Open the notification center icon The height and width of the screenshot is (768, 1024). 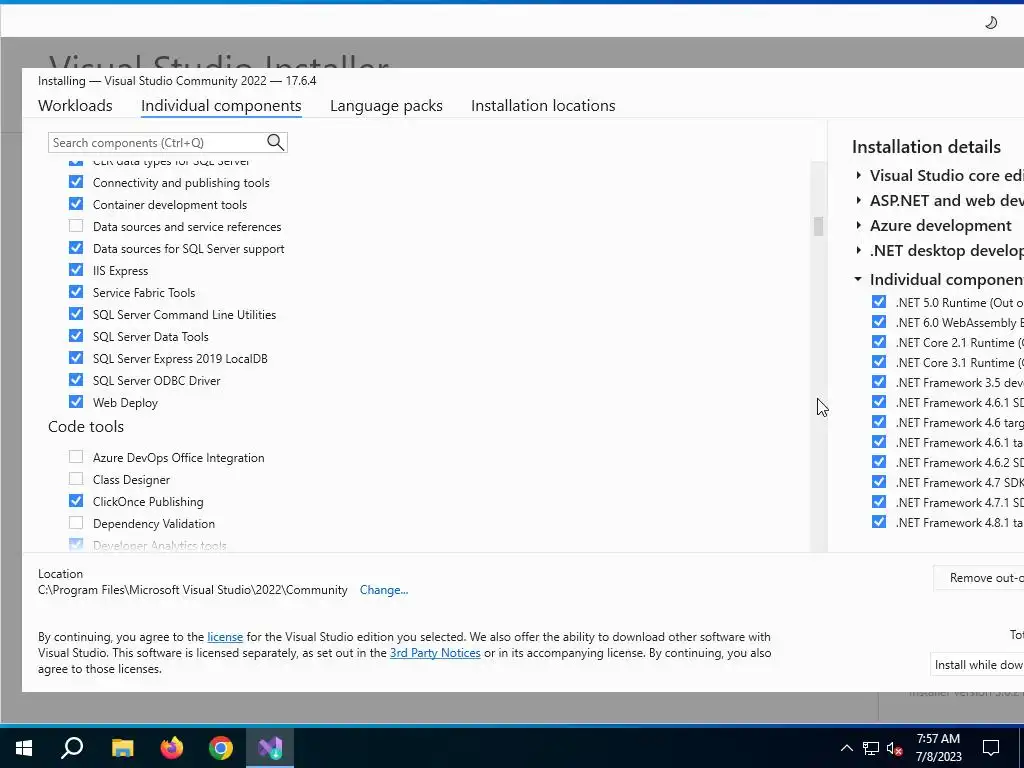click(991, 748)
